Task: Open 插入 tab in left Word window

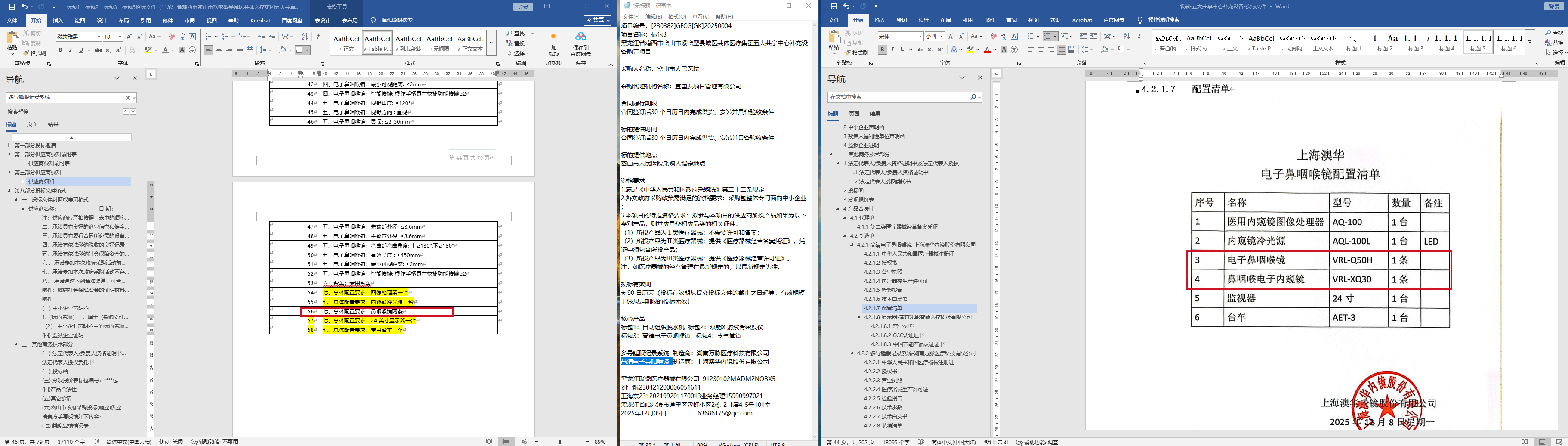Action: pos(58,20)
